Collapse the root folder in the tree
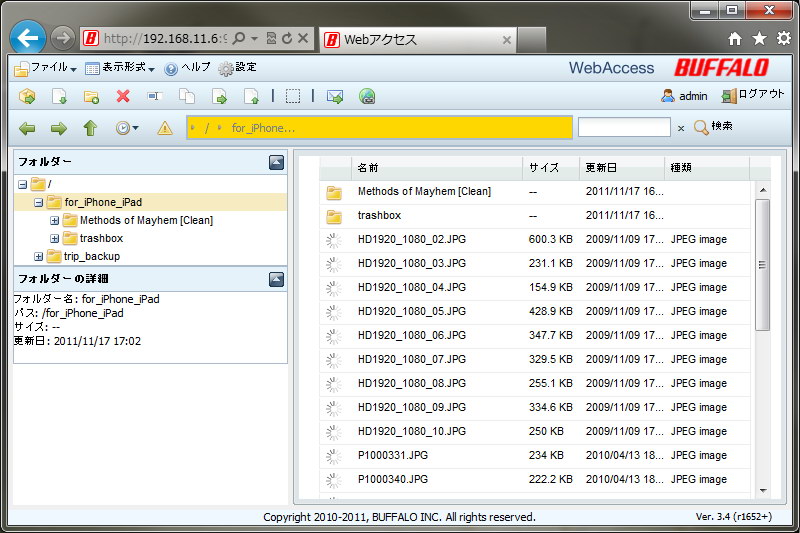Image resolution: width=800 pixels, height=533 pixels. [22, 184]
